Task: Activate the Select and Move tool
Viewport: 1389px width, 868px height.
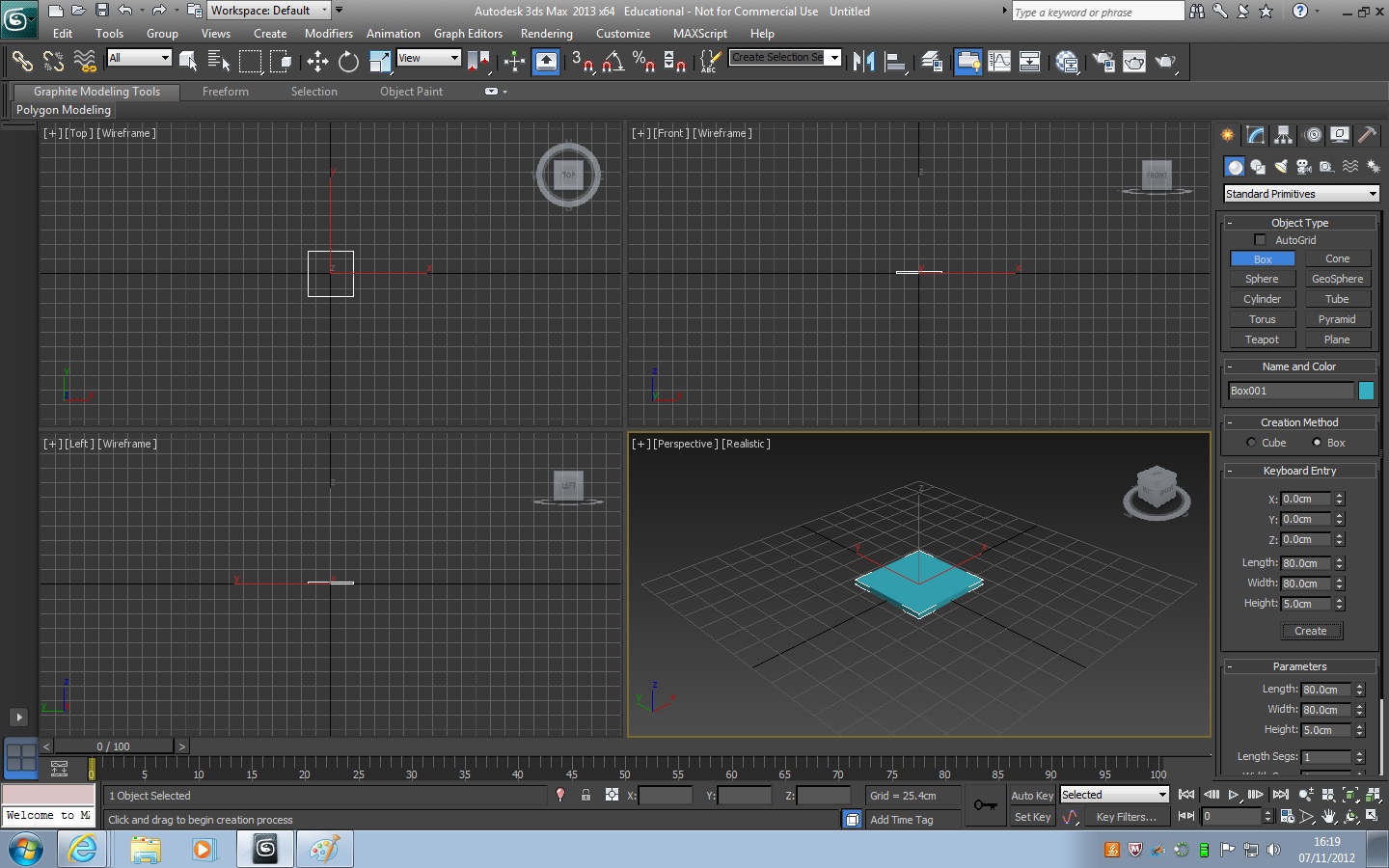Action: pyautogui.click(x=317, y=61)
